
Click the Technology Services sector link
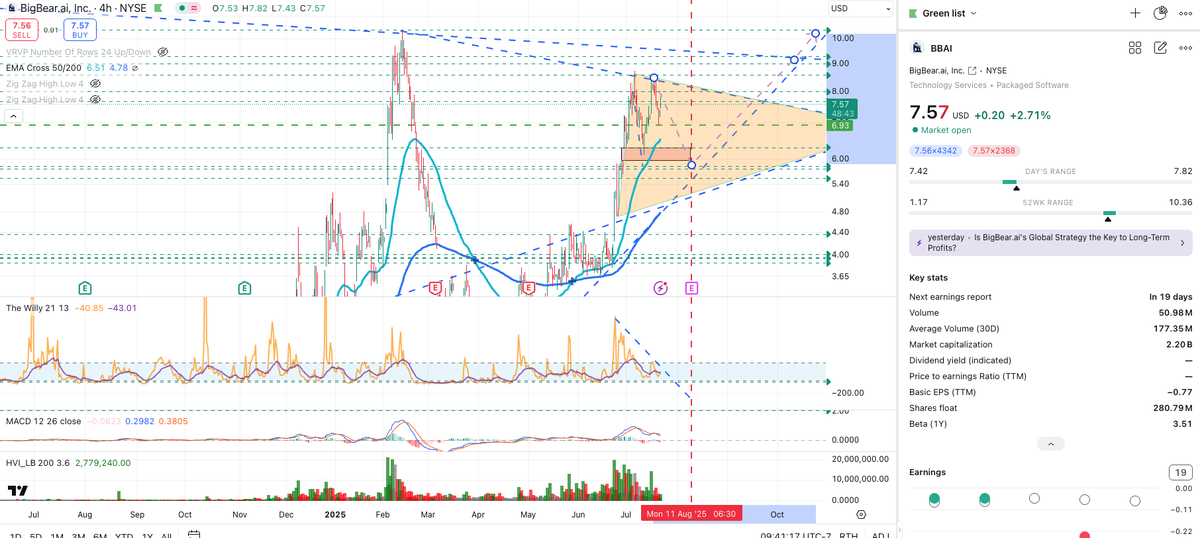948,86
